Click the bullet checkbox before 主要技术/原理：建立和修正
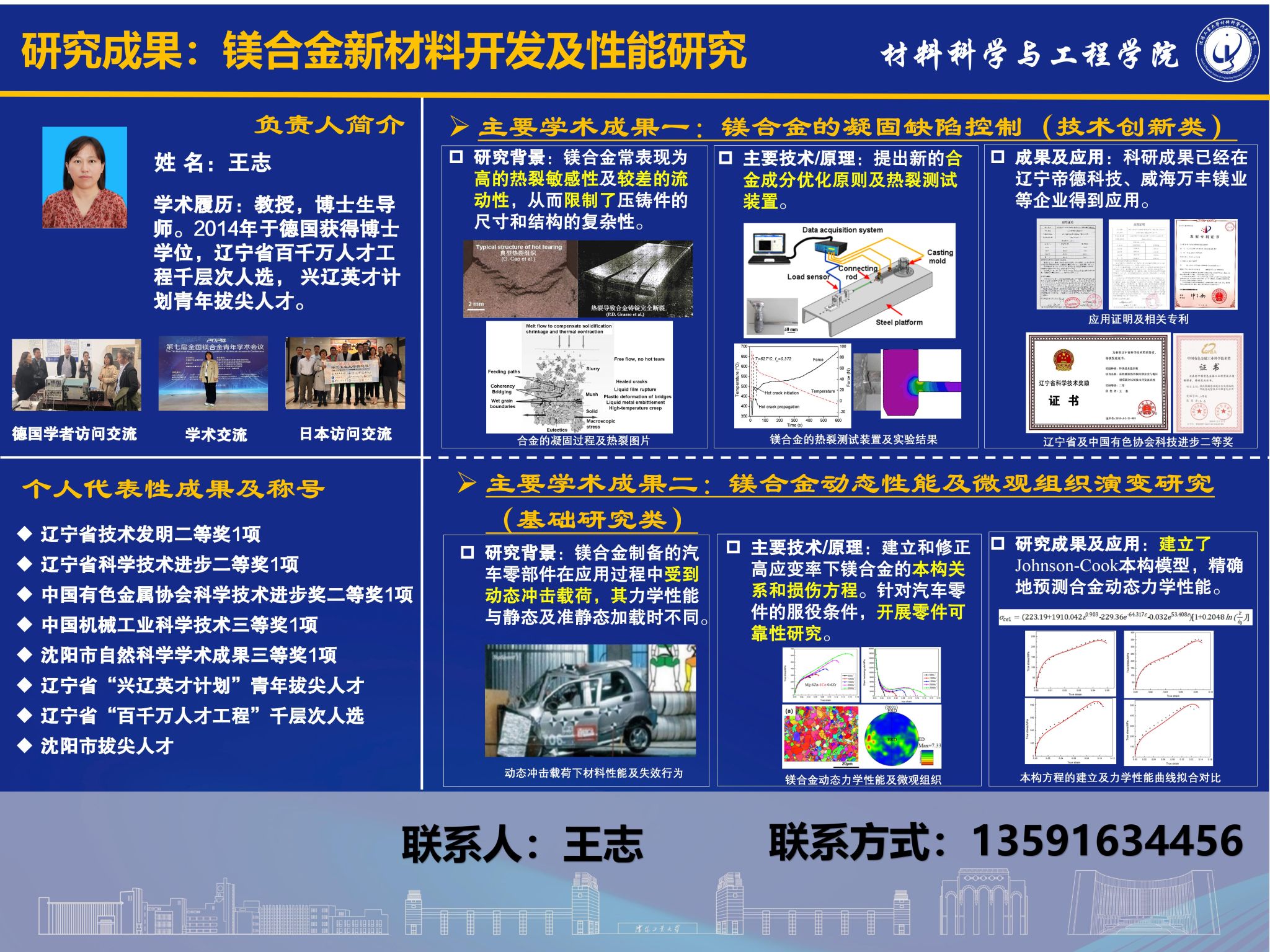This screenshot has width=1270, height=952. 734,547
